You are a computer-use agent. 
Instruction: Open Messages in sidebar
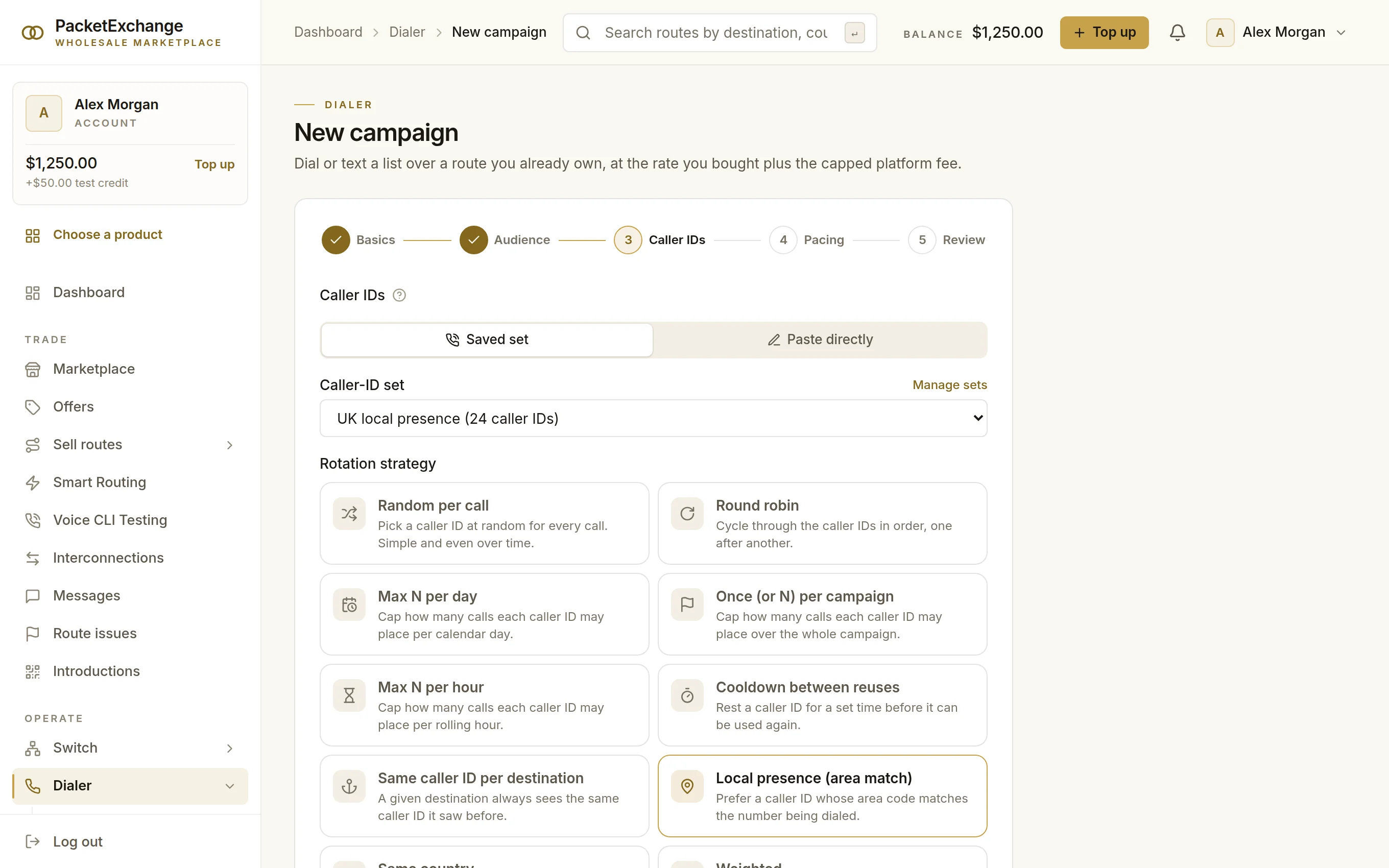(x=130, y=596)
